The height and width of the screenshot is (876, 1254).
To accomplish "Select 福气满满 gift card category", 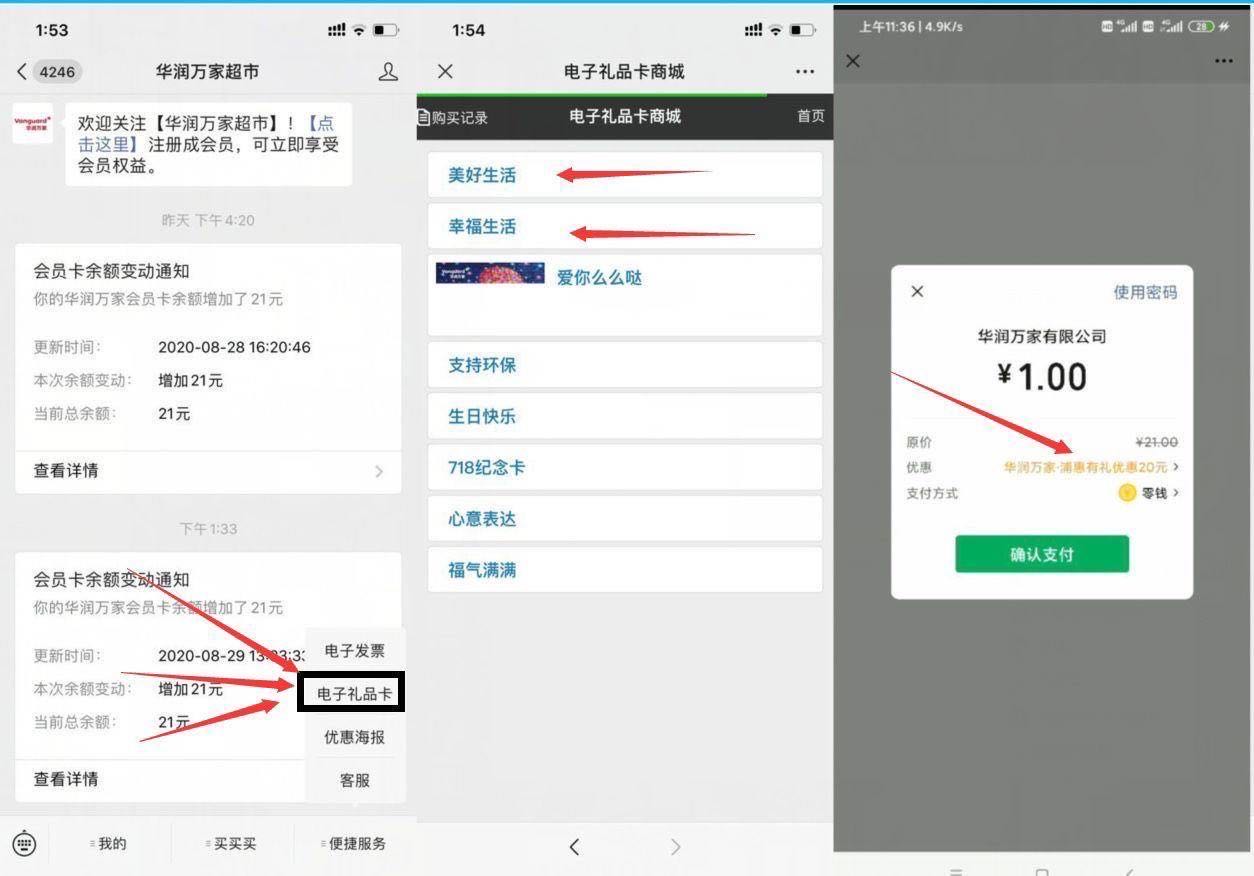I will click(625, 570).
